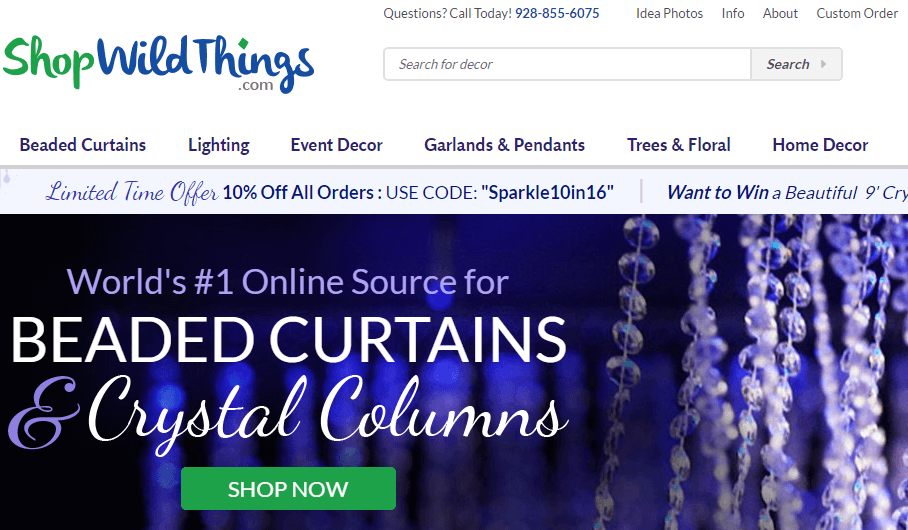908x530 pixels.
Task: Open the Event Decor menu
Action: [336, 145]
